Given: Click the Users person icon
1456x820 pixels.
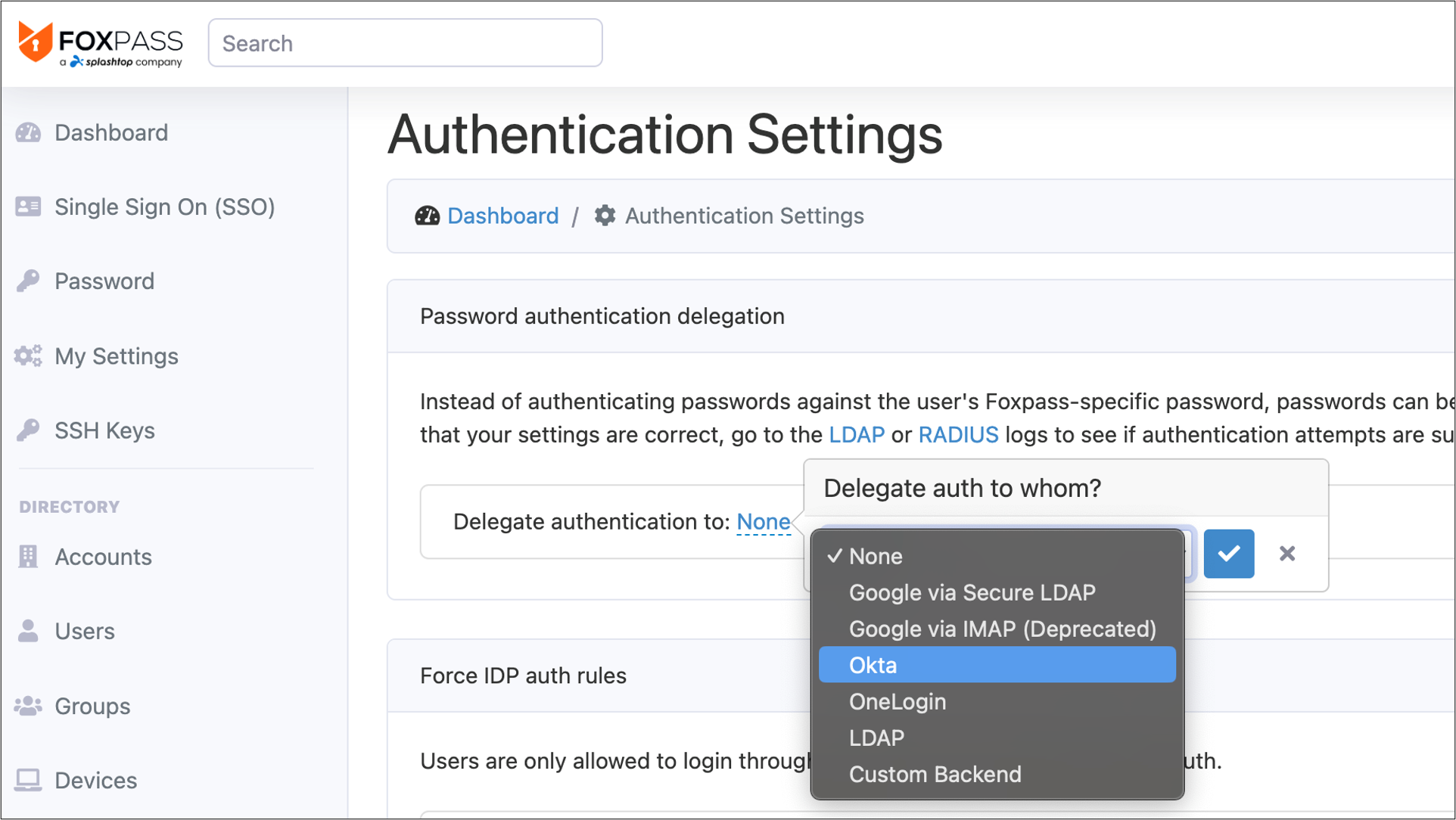Looking at the screenshot, I should [28, 630].
